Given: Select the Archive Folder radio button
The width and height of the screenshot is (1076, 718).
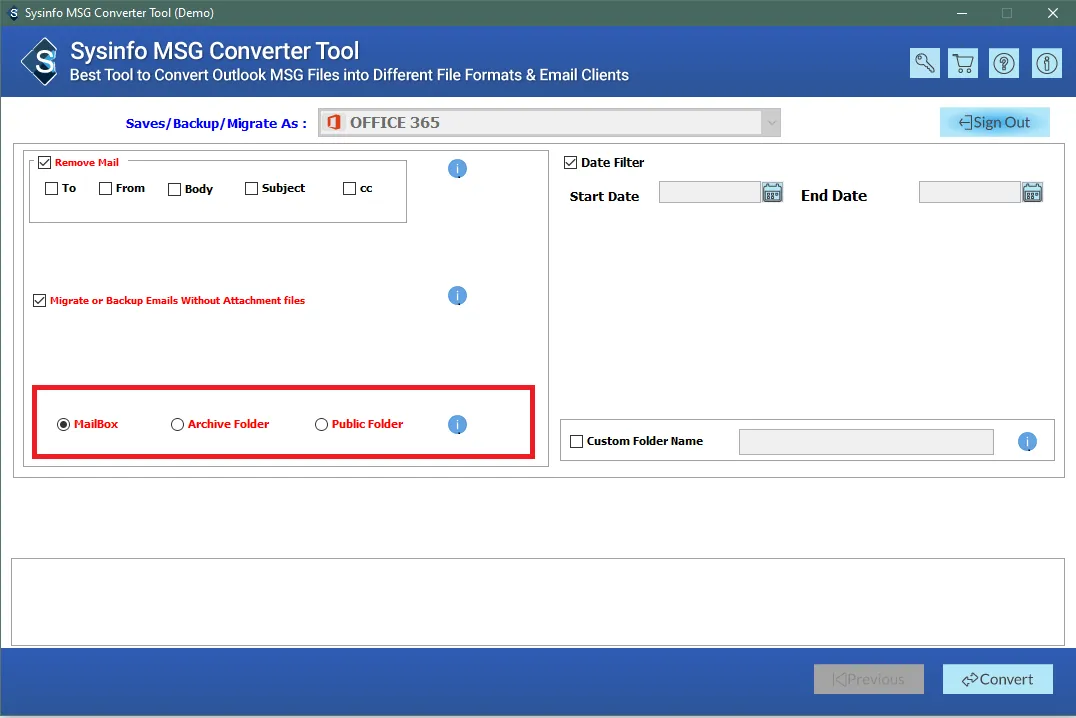Looking at the screenshot, I should (x=178, y=424).
